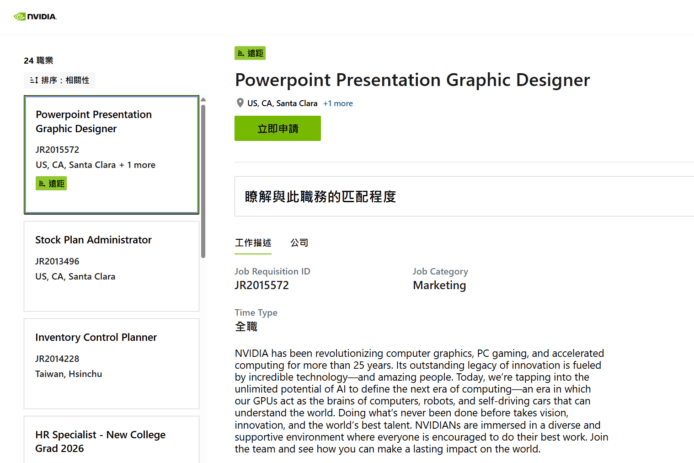Click JR2013496 in the Stock Plan card
Viewport: 694px width, 463px height.
click(57, 261)
